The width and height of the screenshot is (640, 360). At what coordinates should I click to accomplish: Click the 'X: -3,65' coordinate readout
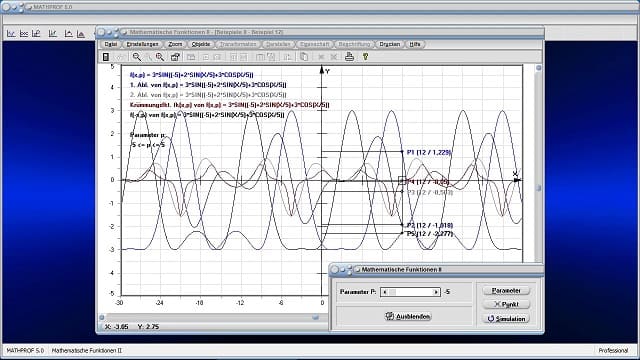117,327
